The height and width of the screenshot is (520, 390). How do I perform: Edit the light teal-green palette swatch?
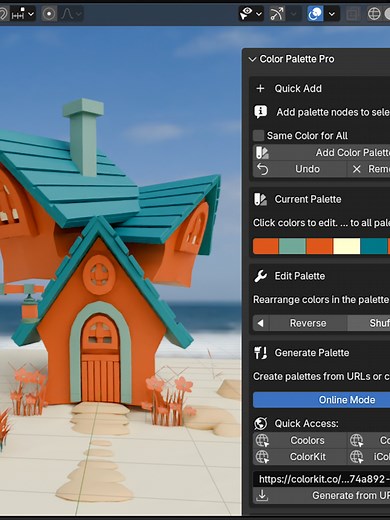[x=292, y=246]
